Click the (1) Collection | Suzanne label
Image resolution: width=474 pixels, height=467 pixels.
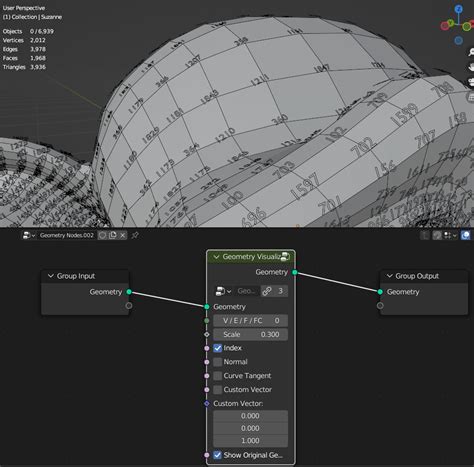point(32,17)
